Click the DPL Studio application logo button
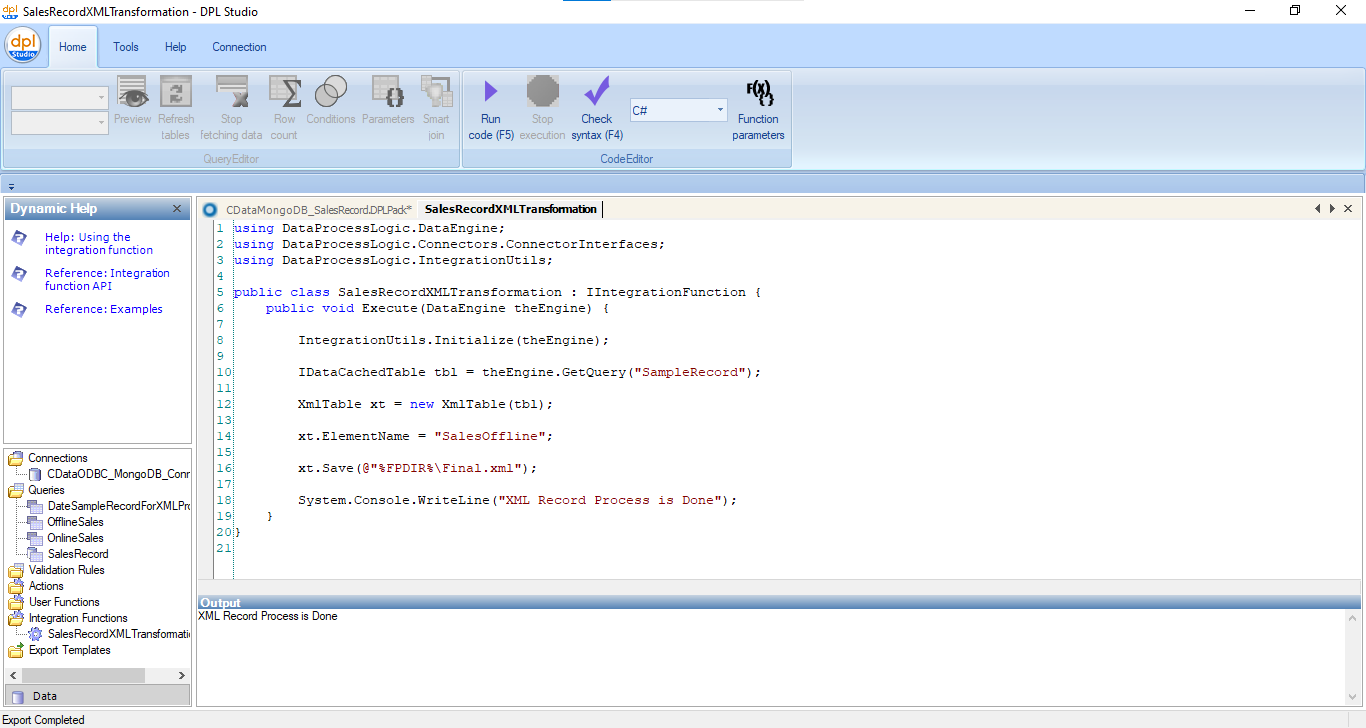Viewport: 1366px width, 728px height. click(x=22, y=46)
